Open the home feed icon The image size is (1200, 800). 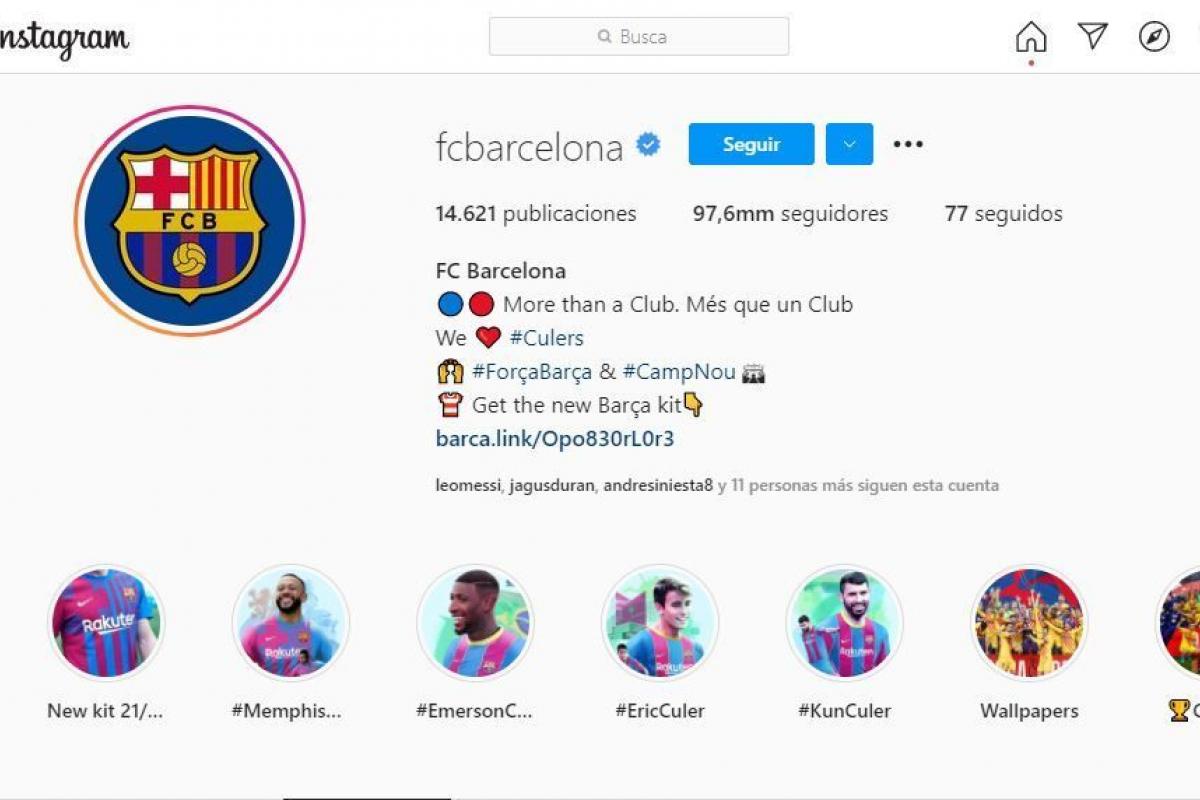tap(1031, 37)
